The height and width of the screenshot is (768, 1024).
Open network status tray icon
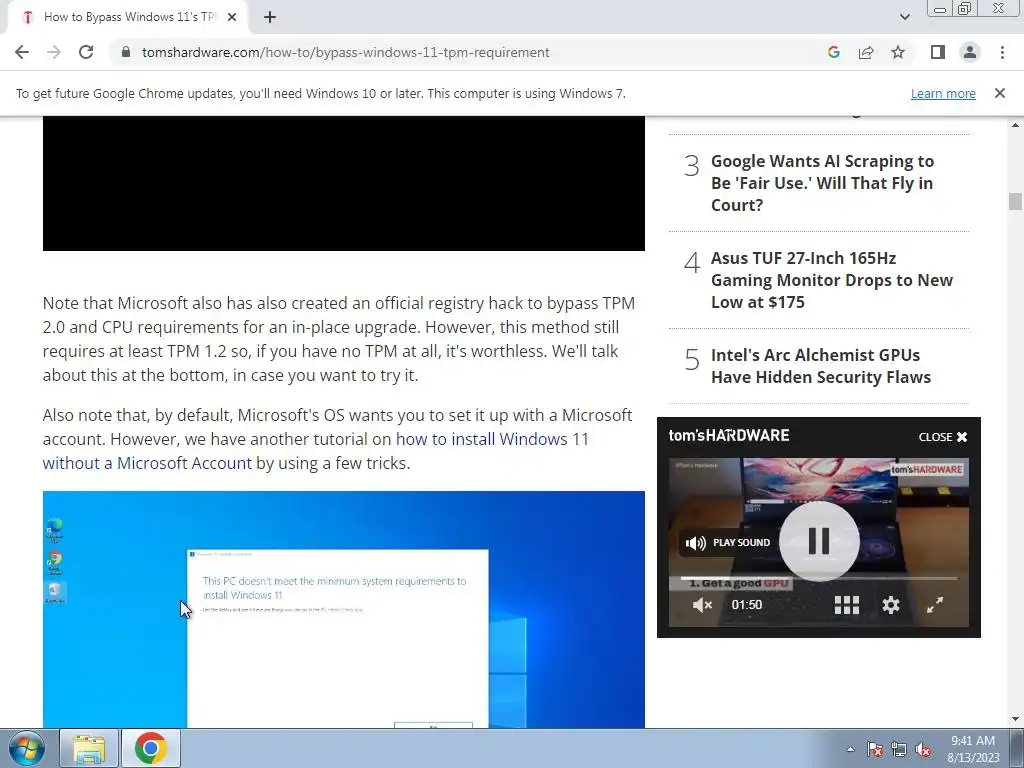click(899, 749)
